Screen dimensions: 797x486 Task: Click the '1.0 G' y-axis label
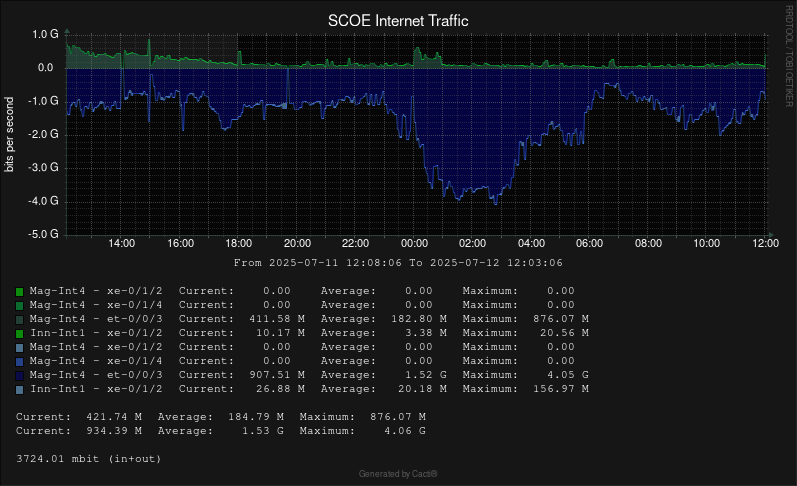pos(45,34)
